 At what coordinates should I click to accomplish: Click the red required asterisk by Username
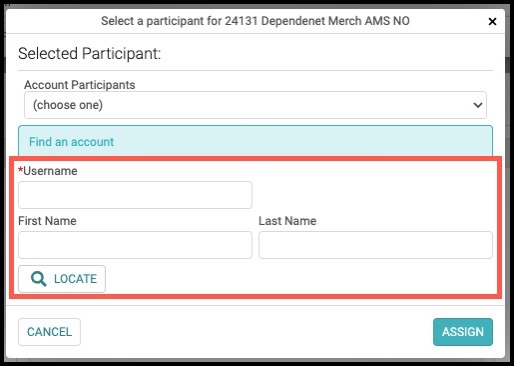[21, 170]
